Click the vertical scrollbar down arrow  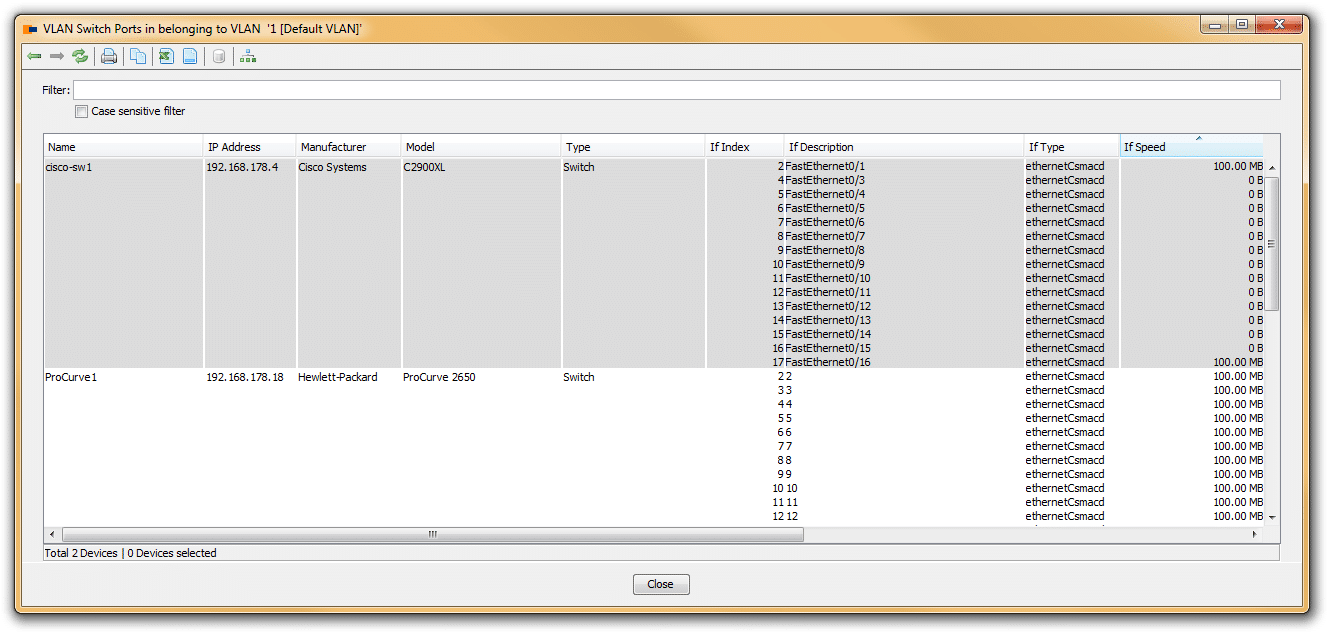point(1272,517)
